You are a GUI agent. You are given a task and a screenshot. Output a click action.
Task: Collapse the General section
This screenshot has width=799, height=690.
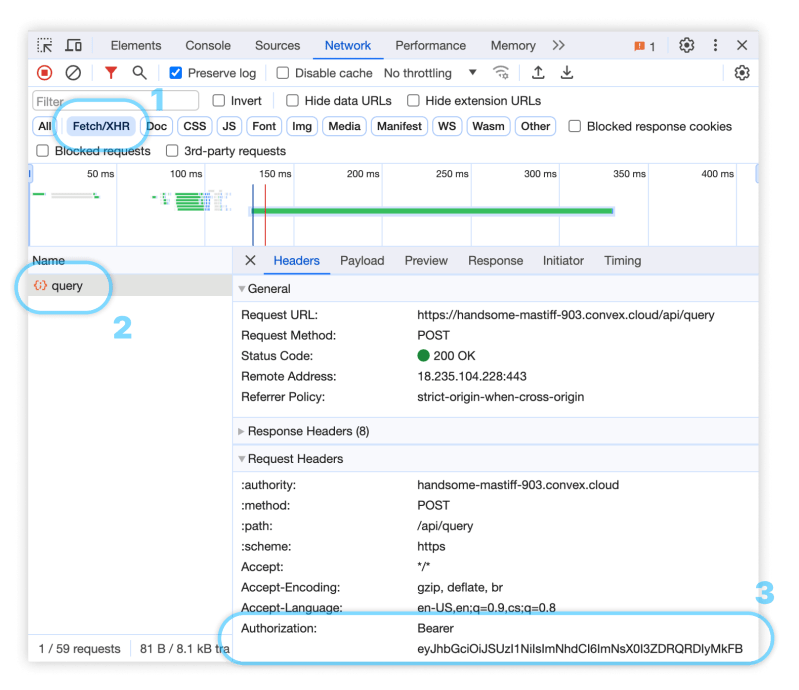(x=242, y=289)
